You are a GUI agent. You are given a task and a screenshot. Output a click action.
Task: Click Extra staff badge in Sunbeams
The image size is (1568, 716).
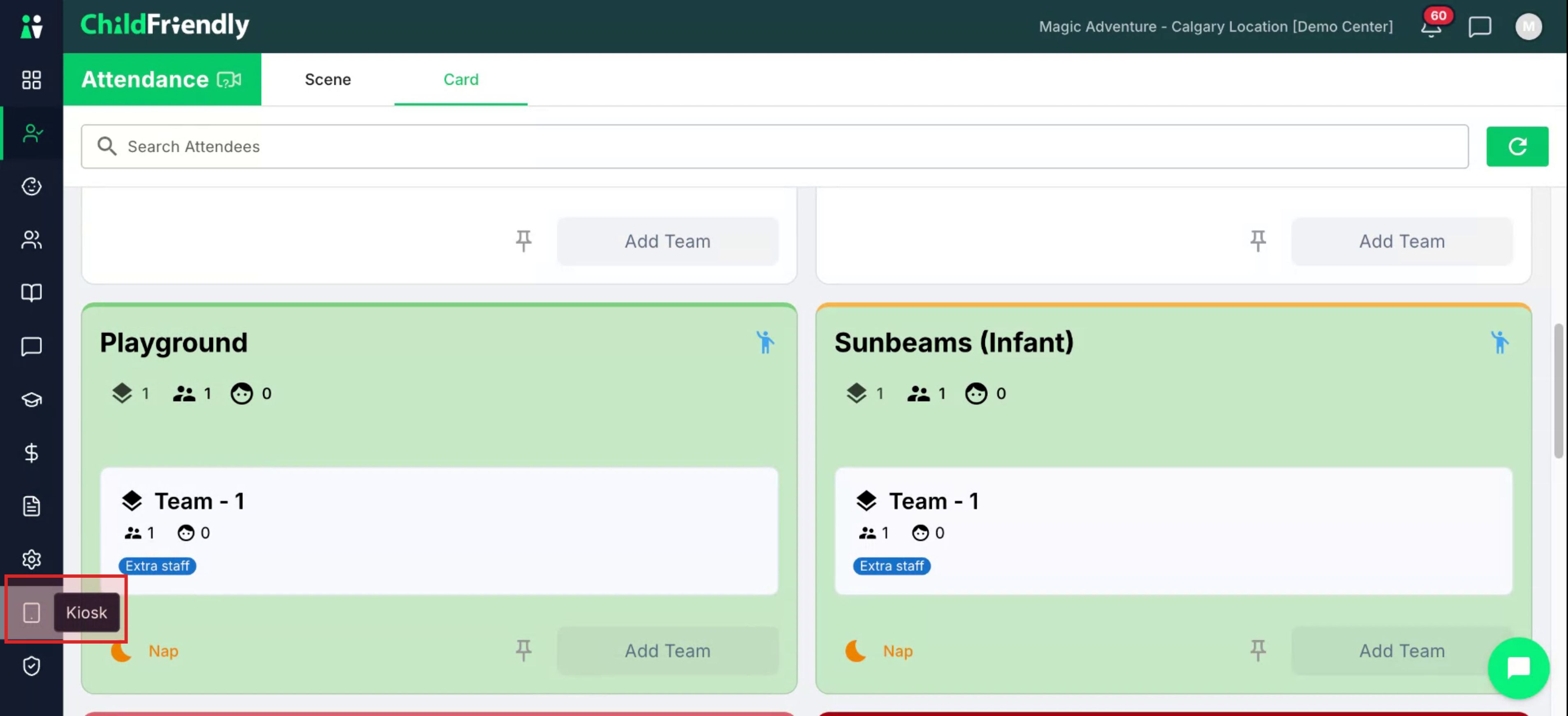click(x=891, y=566)
